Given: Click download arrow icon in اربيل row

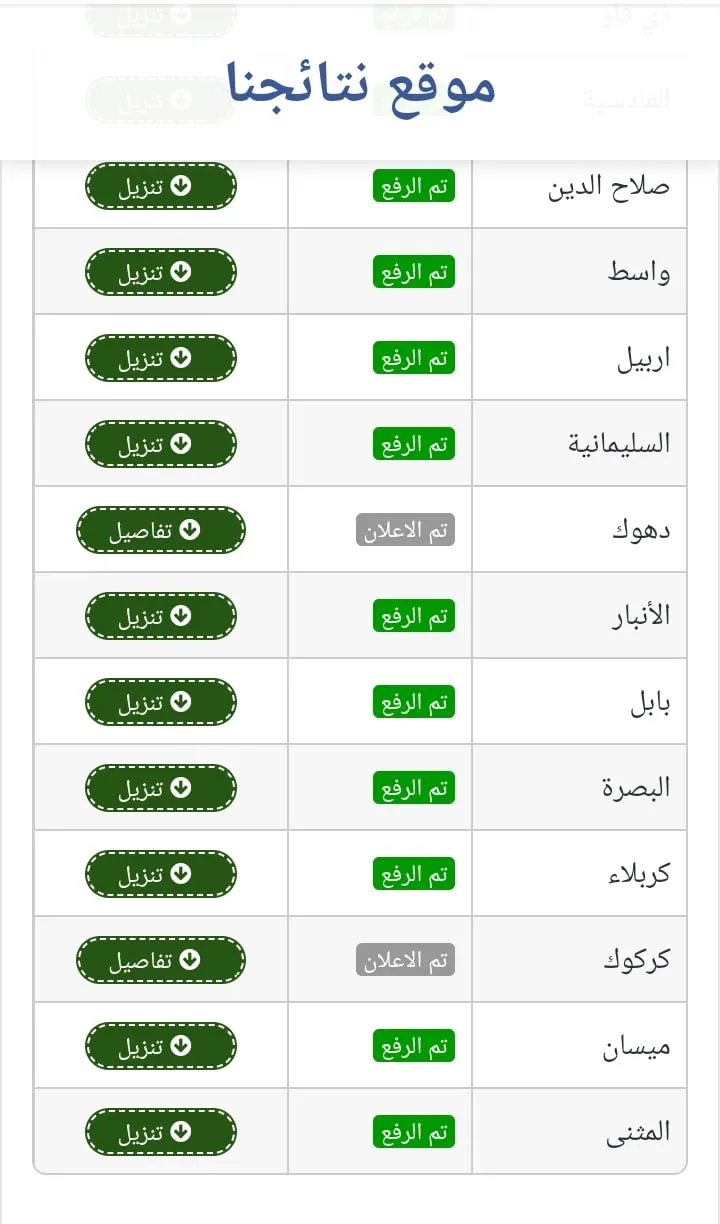Looking at the screenshot, I should pos(181,358).
